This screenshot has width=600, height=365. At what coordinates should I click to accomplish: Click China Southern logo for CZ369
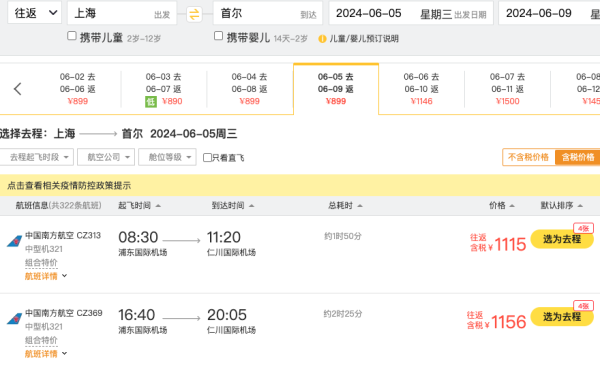15,319
